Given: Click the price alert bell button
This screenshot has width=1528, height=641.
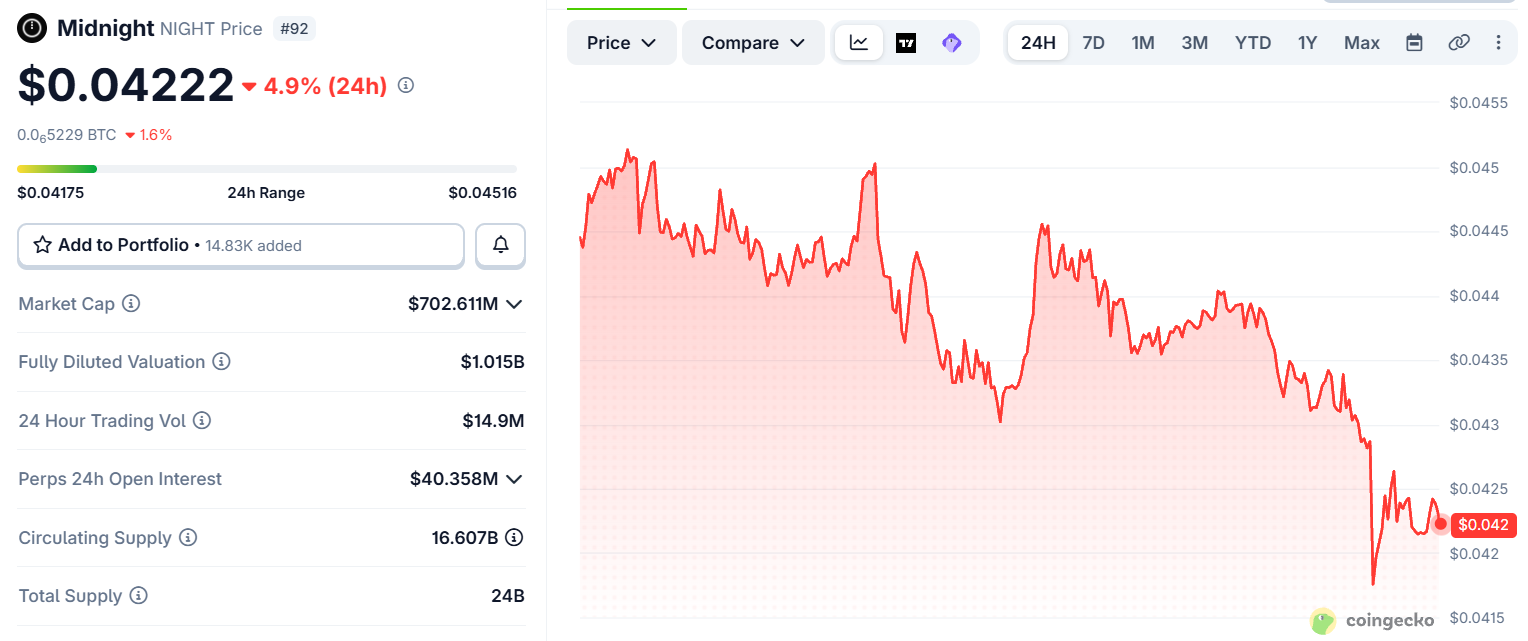Looking at the screenshot, I should [500, 245].
